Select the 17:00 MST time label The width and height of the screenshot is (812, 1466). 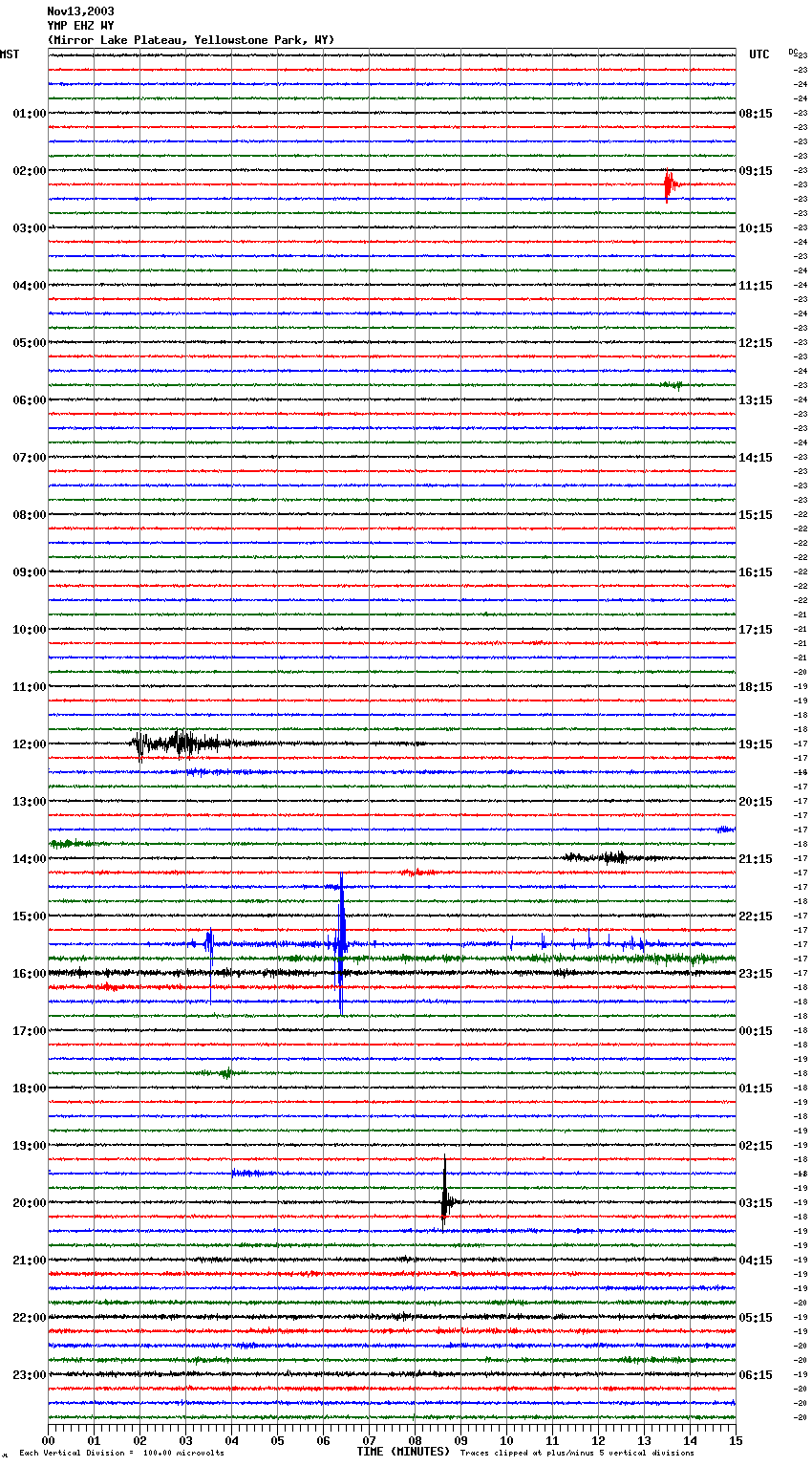pos(30,1031)
